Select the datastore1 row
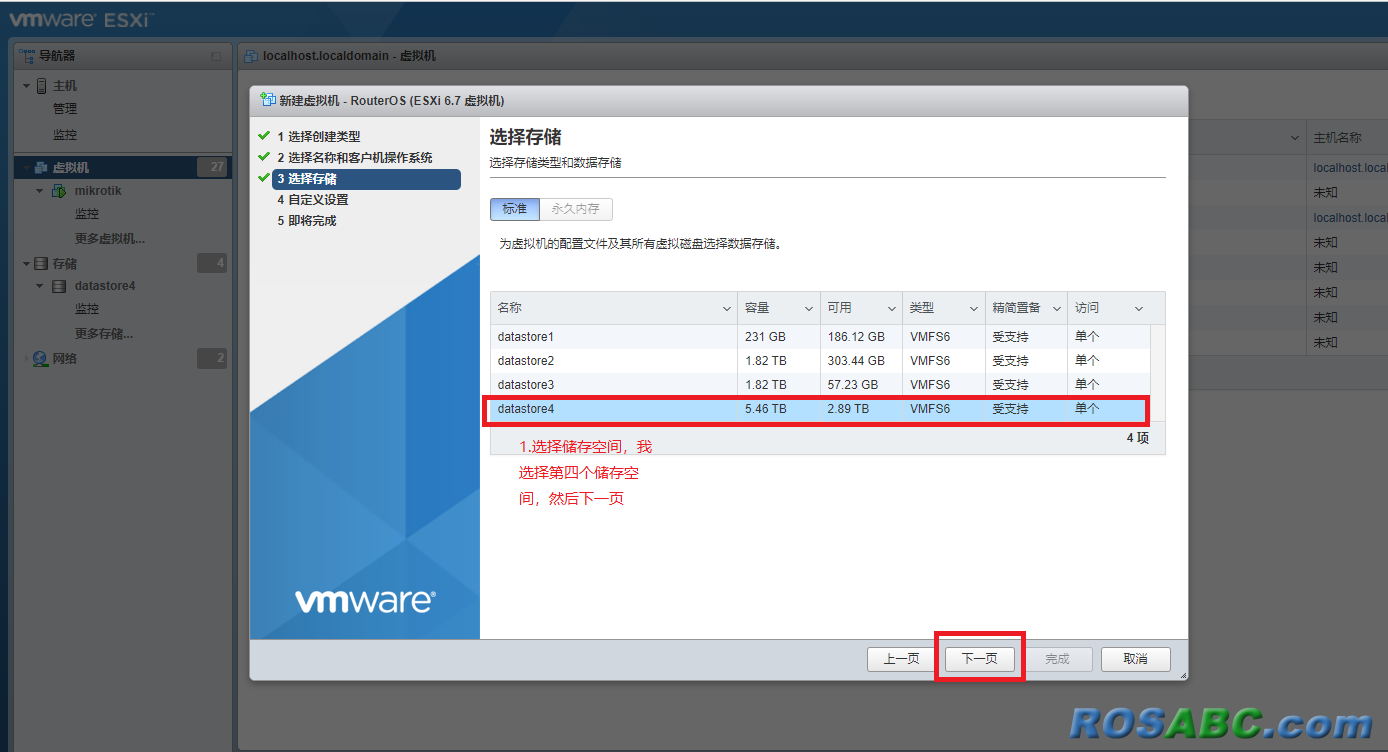The height and width of the screenshot is (752, 1388). coord(820,337)
